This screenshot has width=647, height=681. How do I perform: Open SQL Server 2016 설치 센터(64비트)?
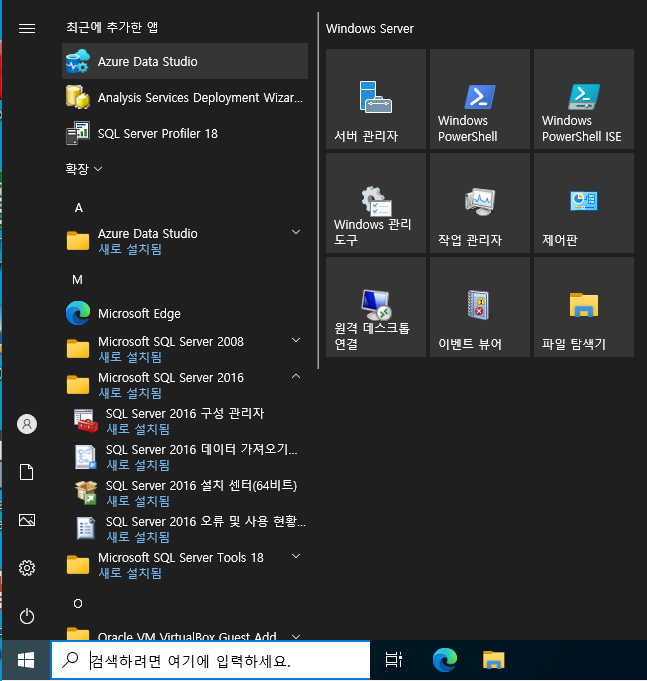pos(185,493)
